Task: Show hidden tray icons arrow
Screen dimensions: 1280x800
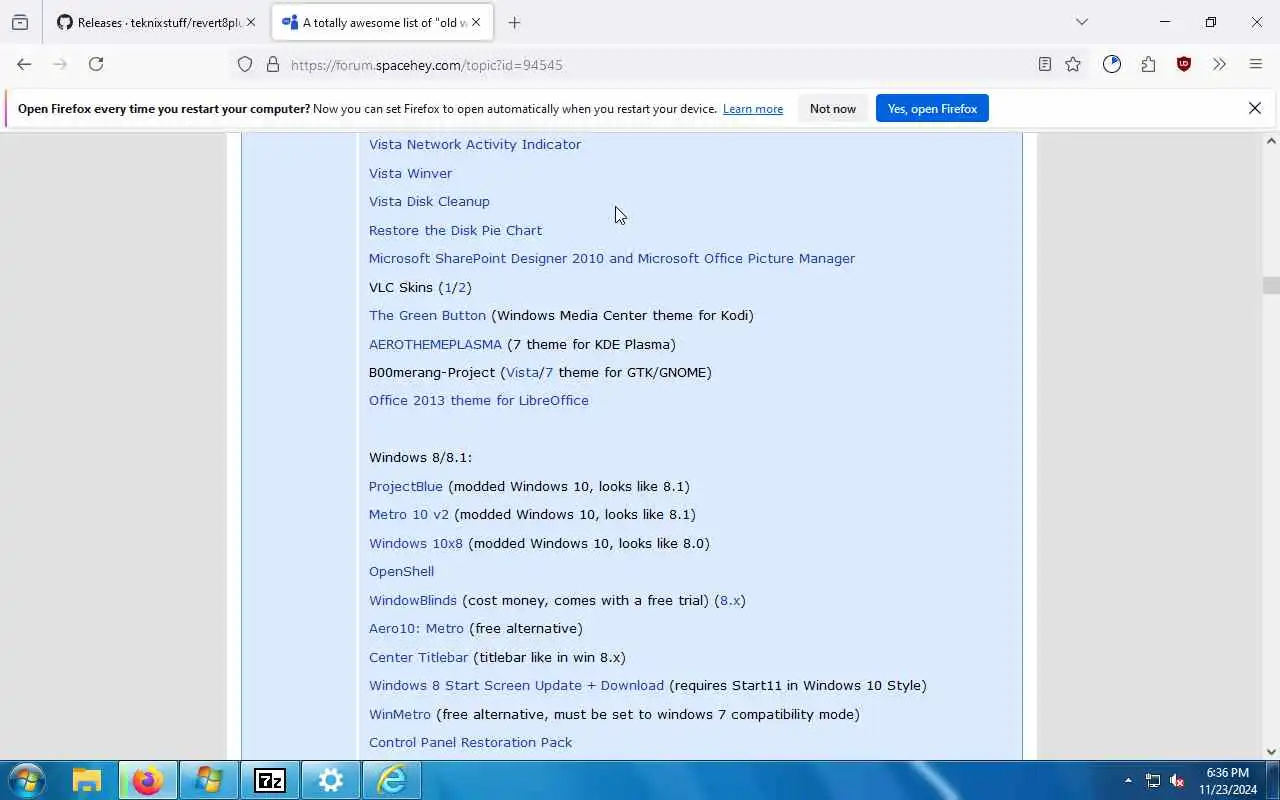Action: point(1128,781)
